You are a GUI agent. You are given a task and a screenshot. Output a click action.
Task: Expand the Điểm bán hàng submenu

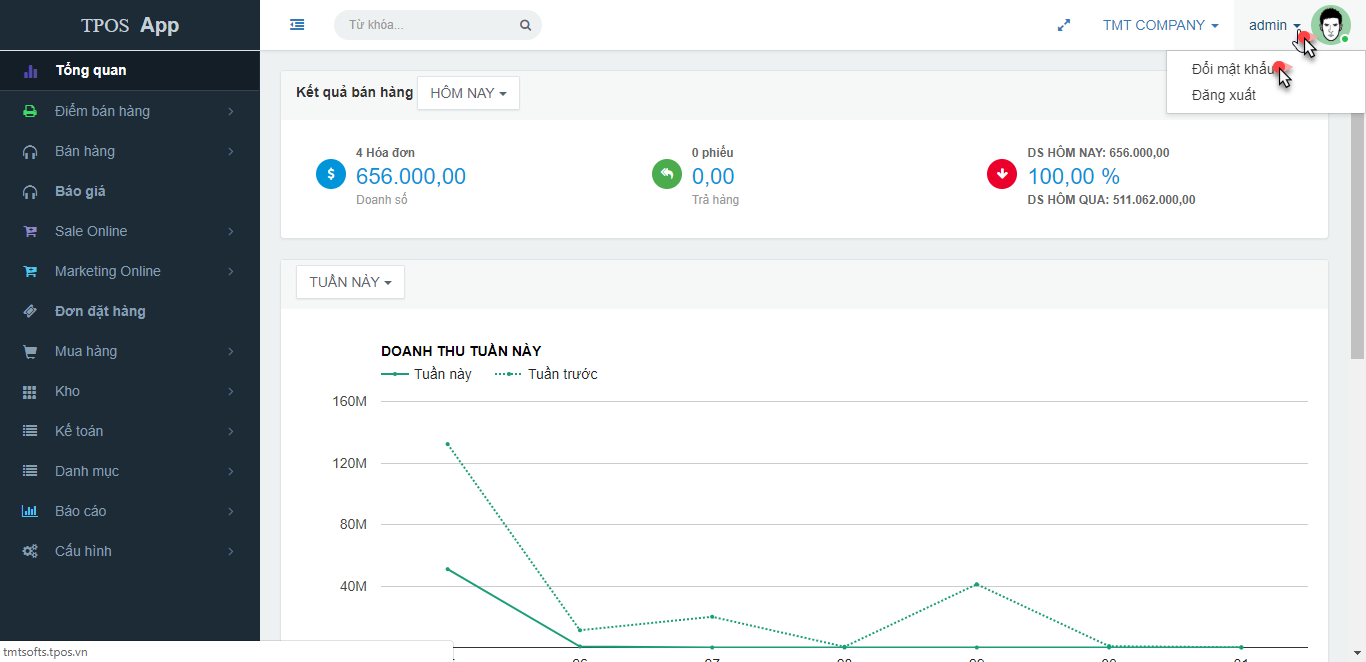click(130, 111)
